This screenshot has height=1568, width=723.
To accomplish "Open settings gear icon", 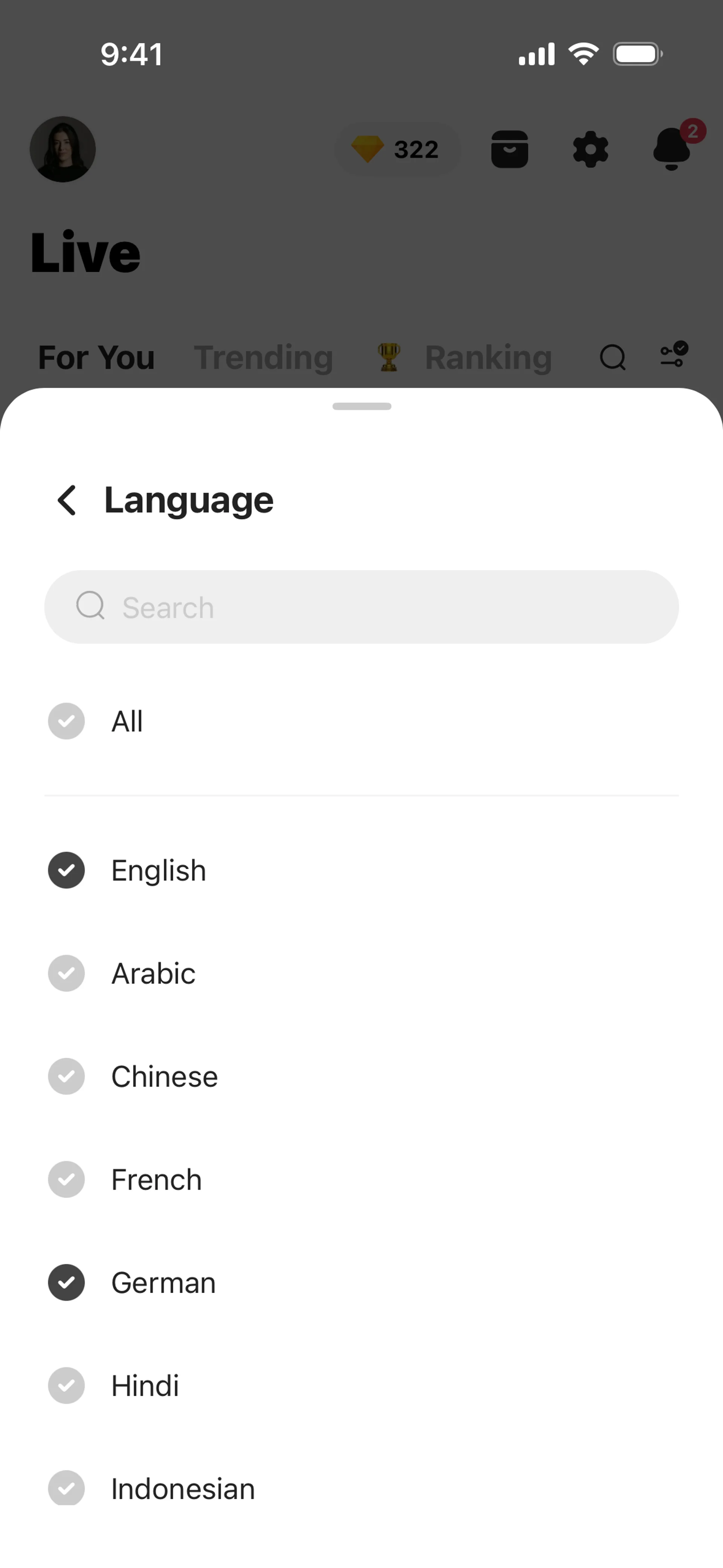I will pos(590,149).
